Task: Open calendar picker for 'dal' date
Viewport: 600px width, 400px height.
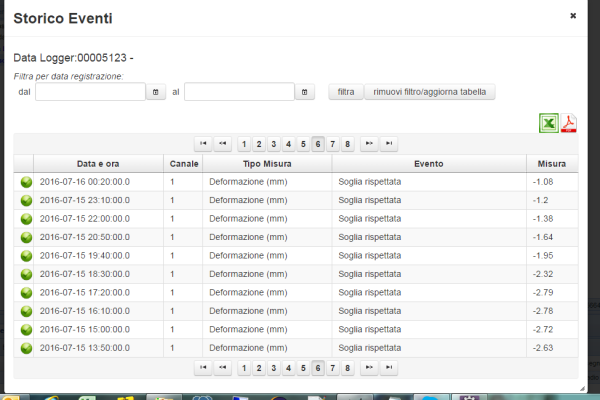Action: point(156,92)
